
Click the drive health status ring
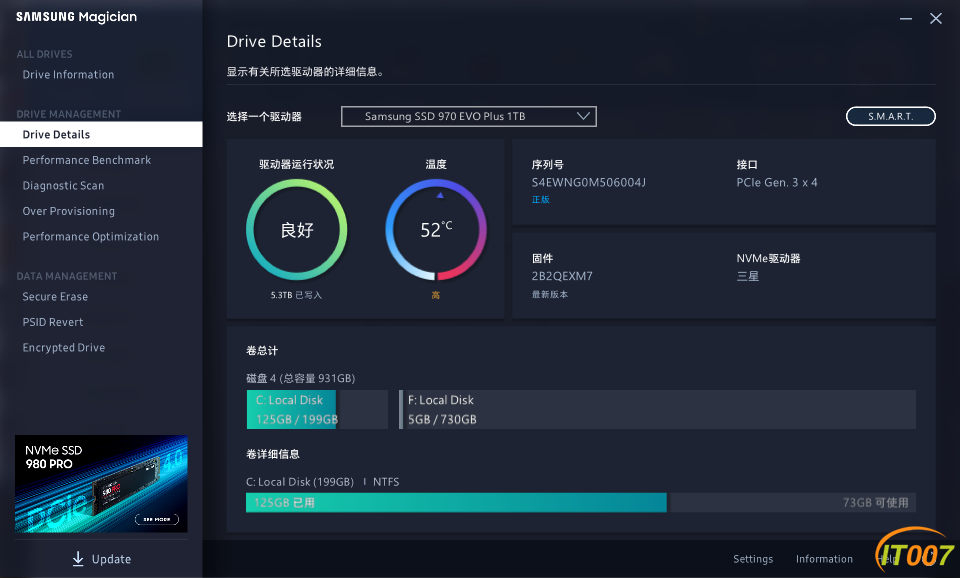(x=296, y=230)
